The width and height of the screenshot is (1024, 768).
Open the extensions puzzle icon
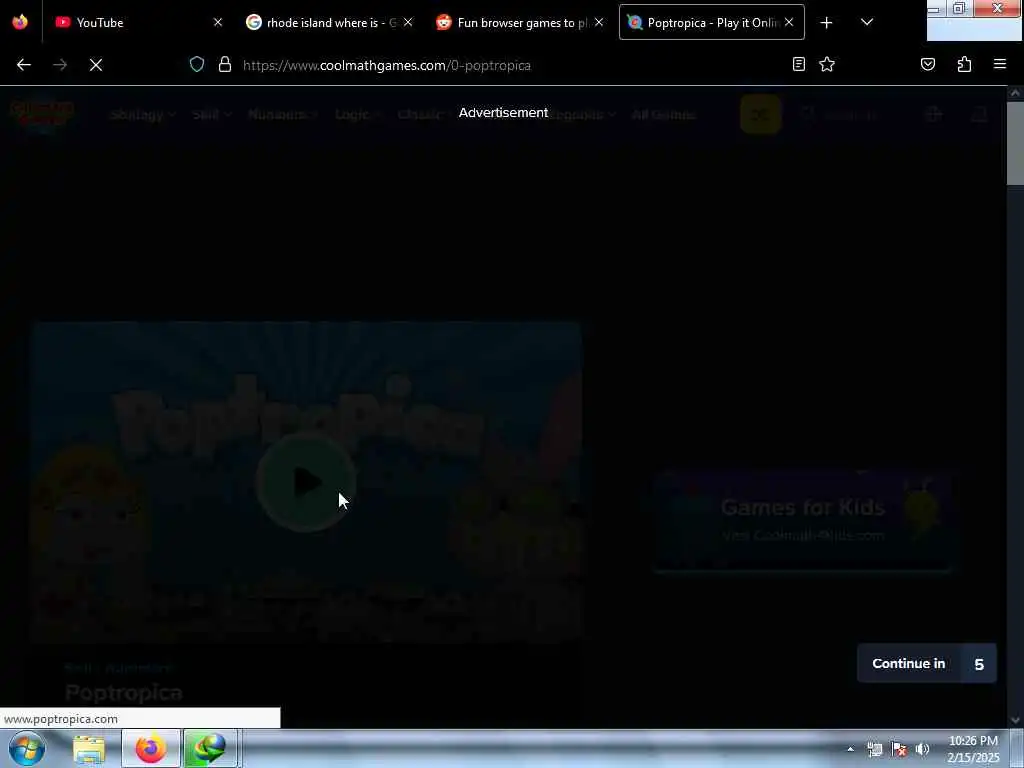pyautogui.click(x=964, y=64)
